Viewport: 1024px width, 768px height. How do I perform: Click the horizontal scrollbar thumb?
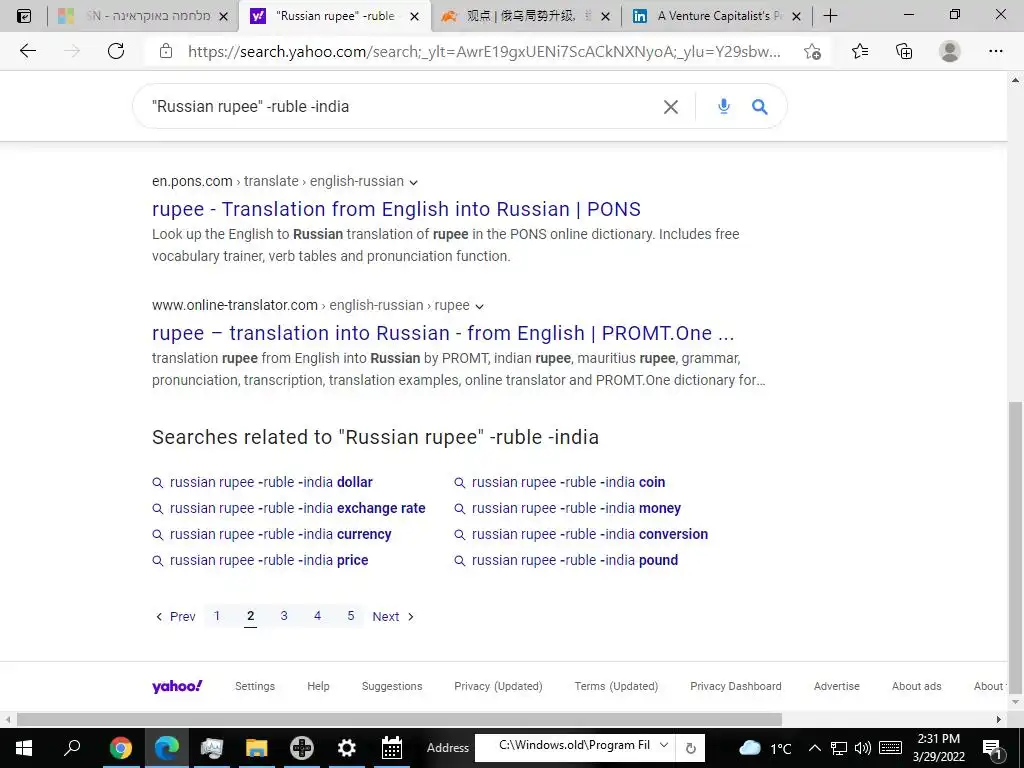coord(399,720)
